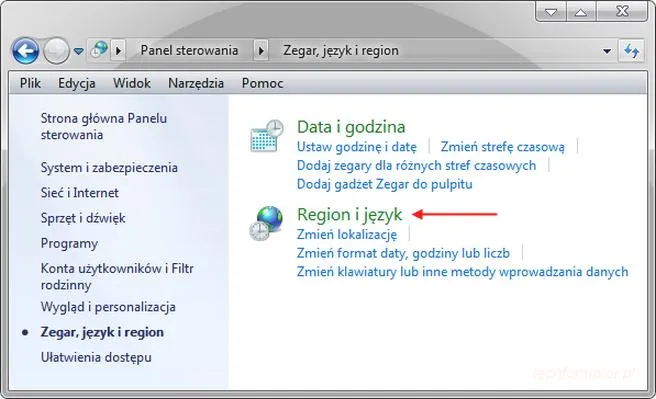The height and width of the screenshot is (399, 656).
Task: Open the Plik menu
Action: coord(30,83)
